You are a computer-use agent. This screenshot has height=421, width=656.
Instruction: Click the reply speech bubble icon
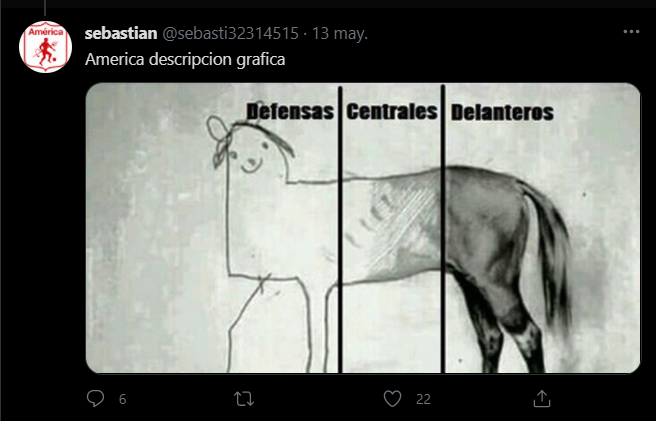click(95, 398)
